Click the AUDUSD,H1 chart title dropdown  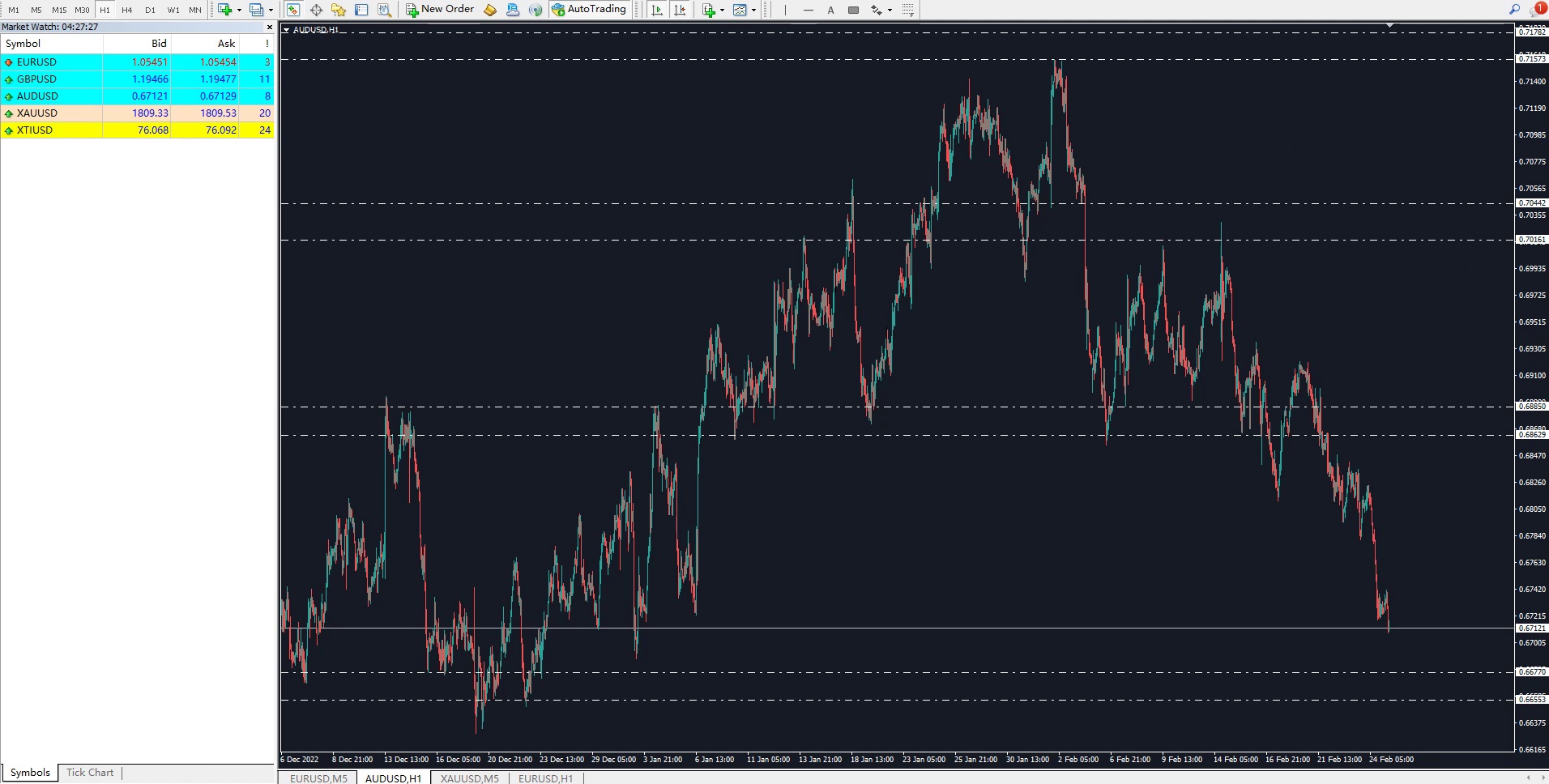coord(286,30)
